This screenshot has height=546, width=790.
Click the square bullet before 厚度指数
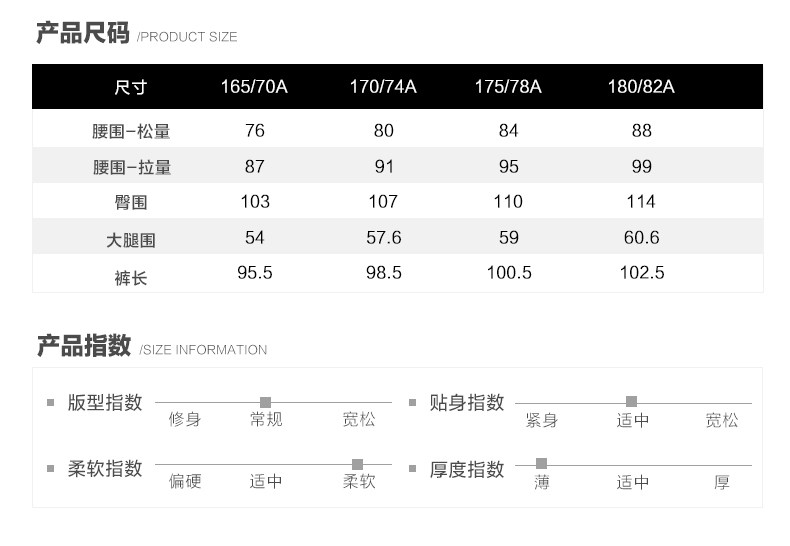click(x=412, y=469)
